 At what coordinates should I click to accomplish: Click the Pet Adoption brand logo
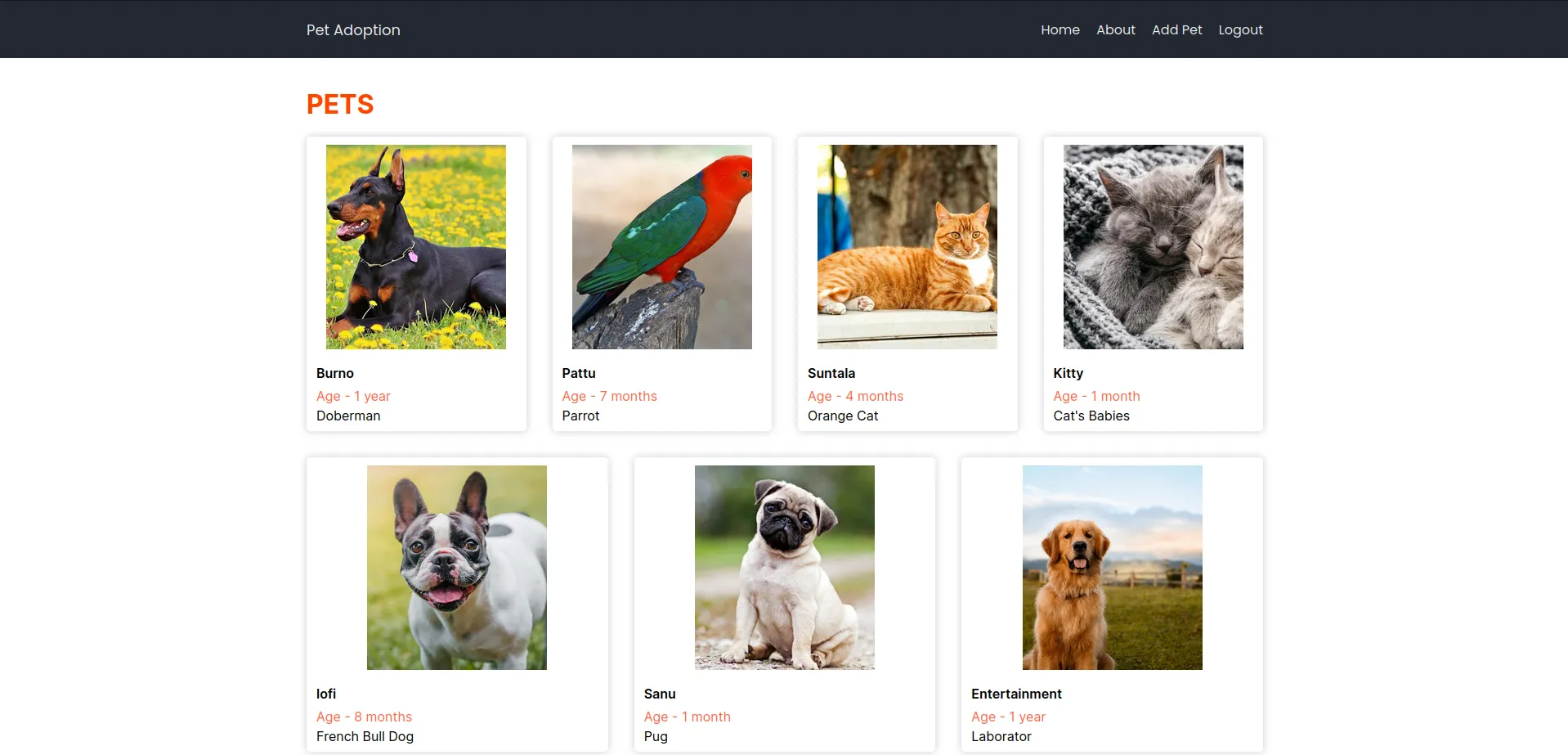353,30
